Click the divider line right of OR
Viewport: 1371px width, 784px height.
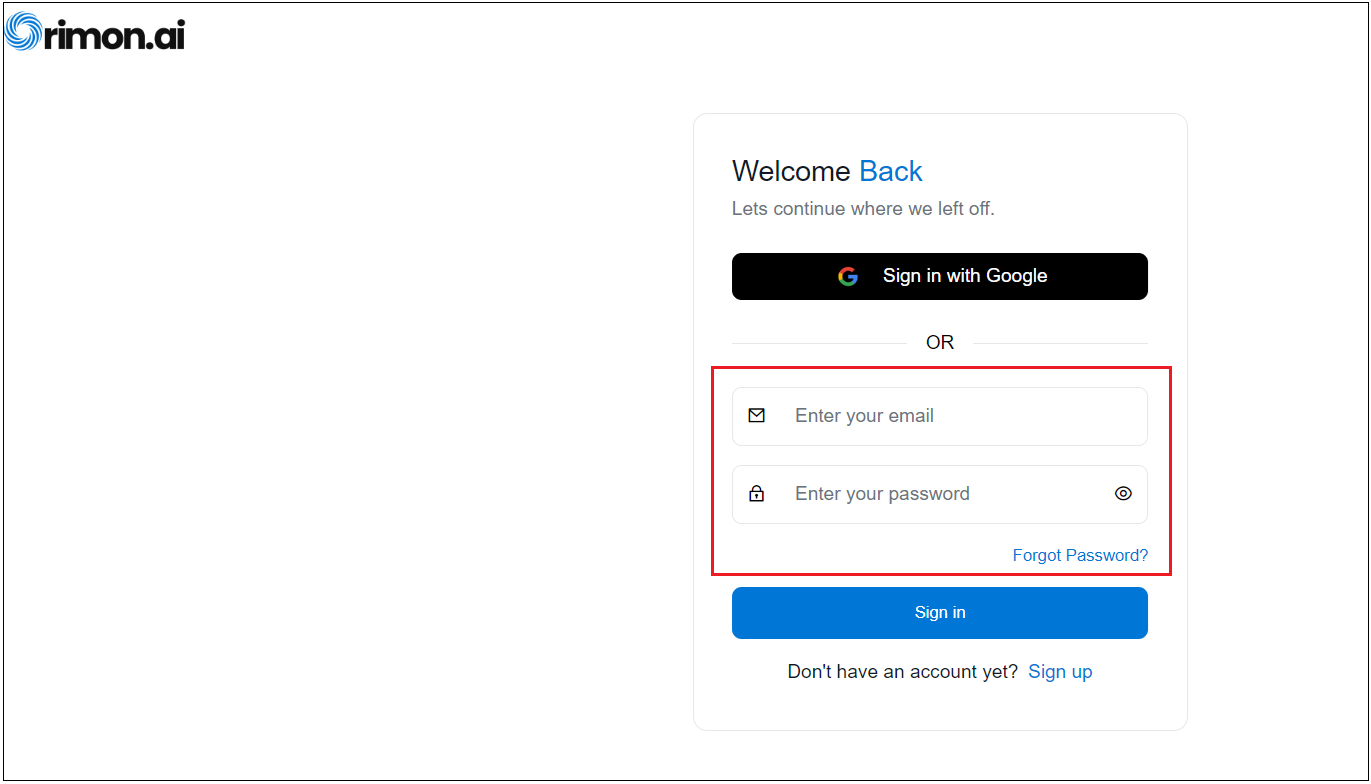pos(1060,343)
